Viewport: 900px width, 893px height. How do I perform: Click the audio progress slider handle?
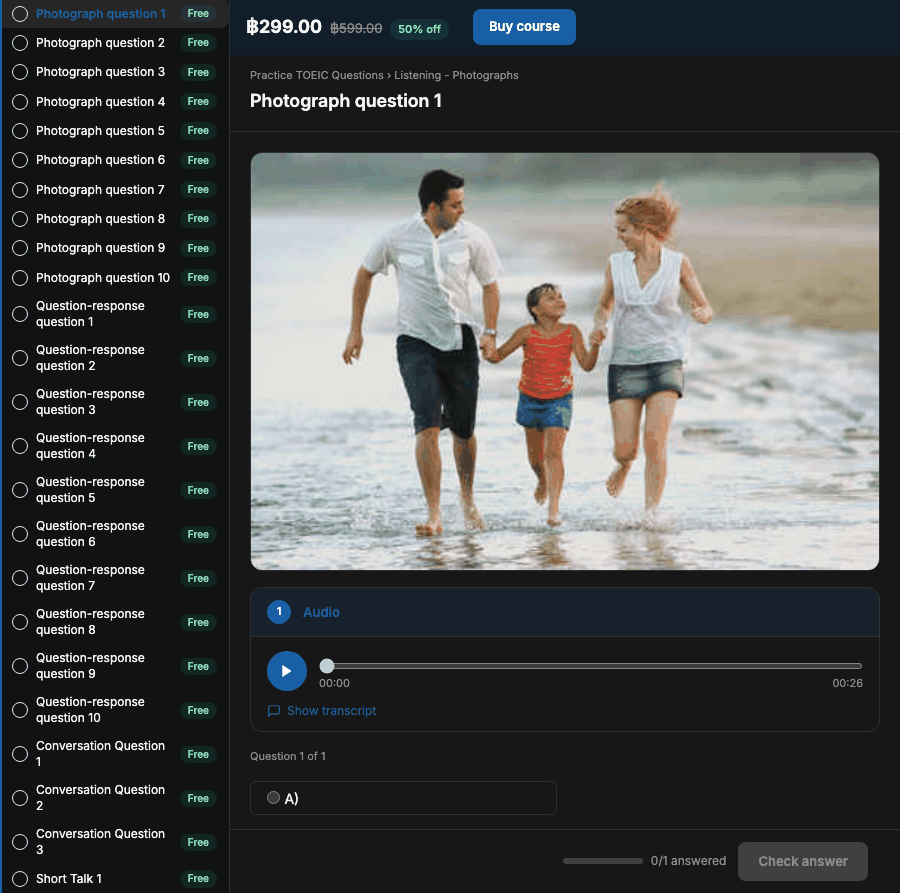[x=327, y=666]
